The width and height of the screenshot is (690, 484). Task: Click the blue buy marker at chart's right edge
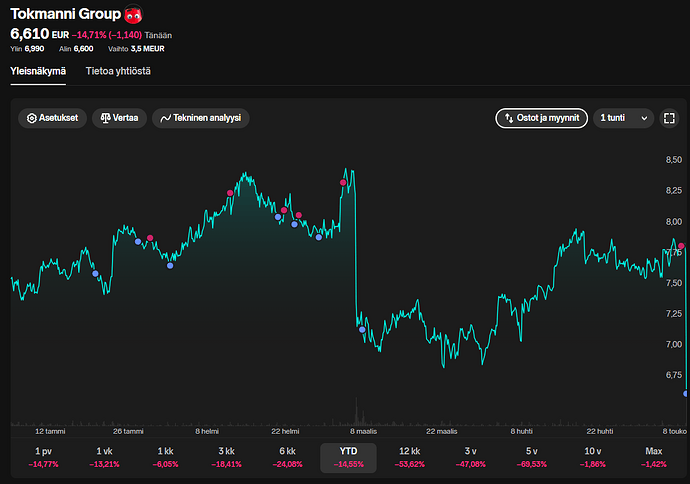tap(686, 394)
